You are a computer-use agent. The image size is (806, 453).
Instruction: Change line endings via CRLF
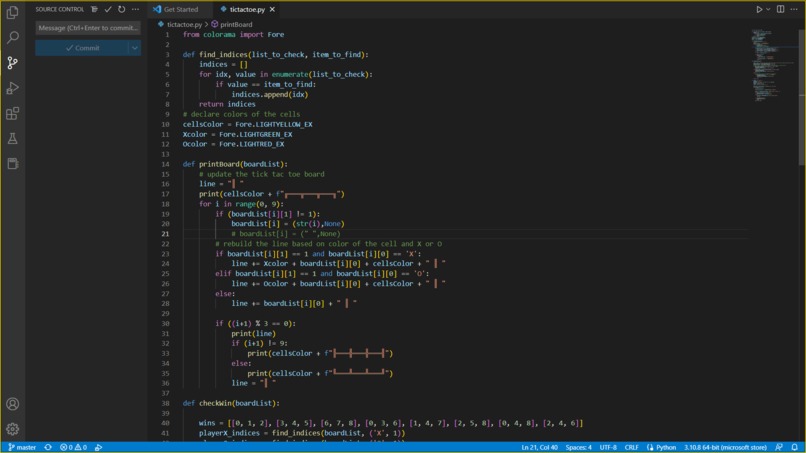[x=631, y=447]
